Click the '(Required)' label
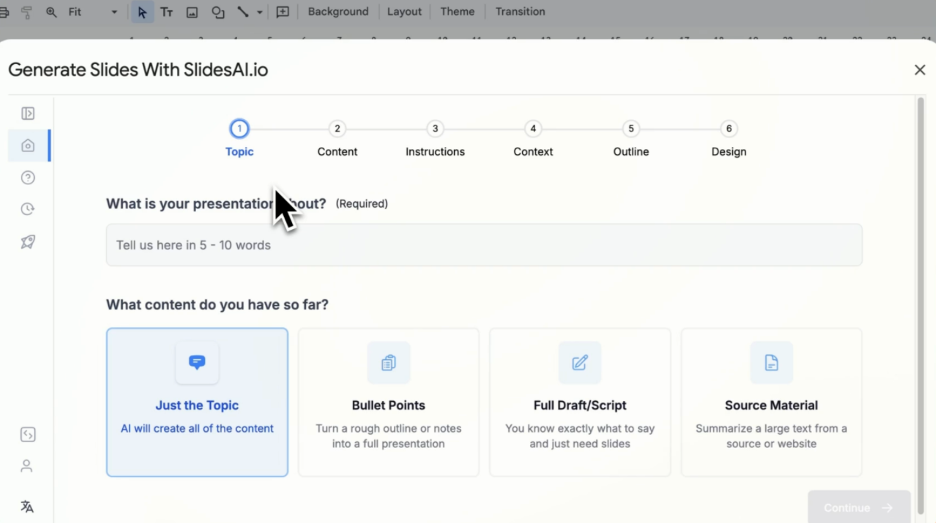The height and width of the screenshot is (524, 936). click(x=362, y=204)
